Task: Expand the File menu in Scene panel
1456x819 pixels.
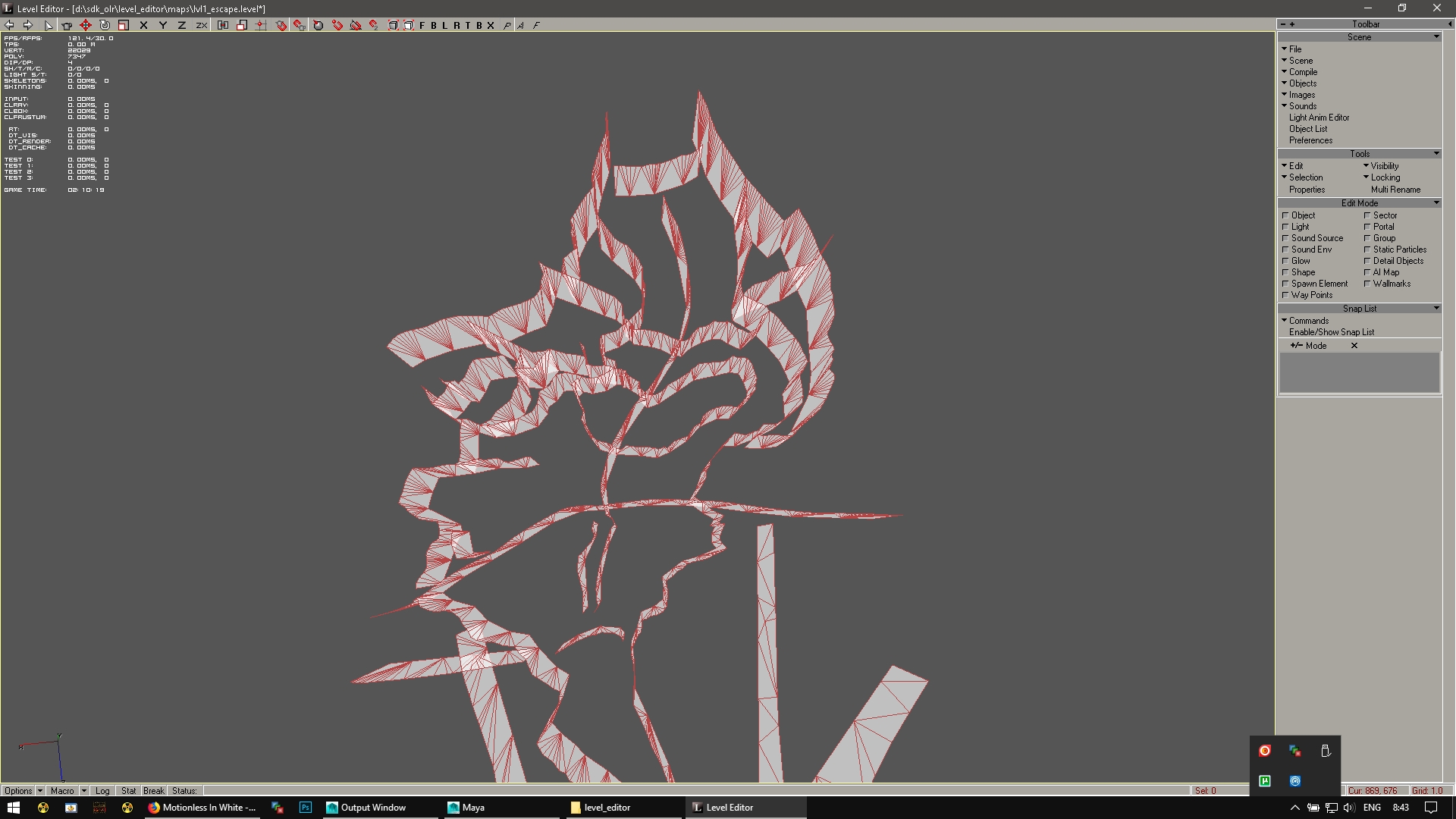Action: tap(1294, 49)
